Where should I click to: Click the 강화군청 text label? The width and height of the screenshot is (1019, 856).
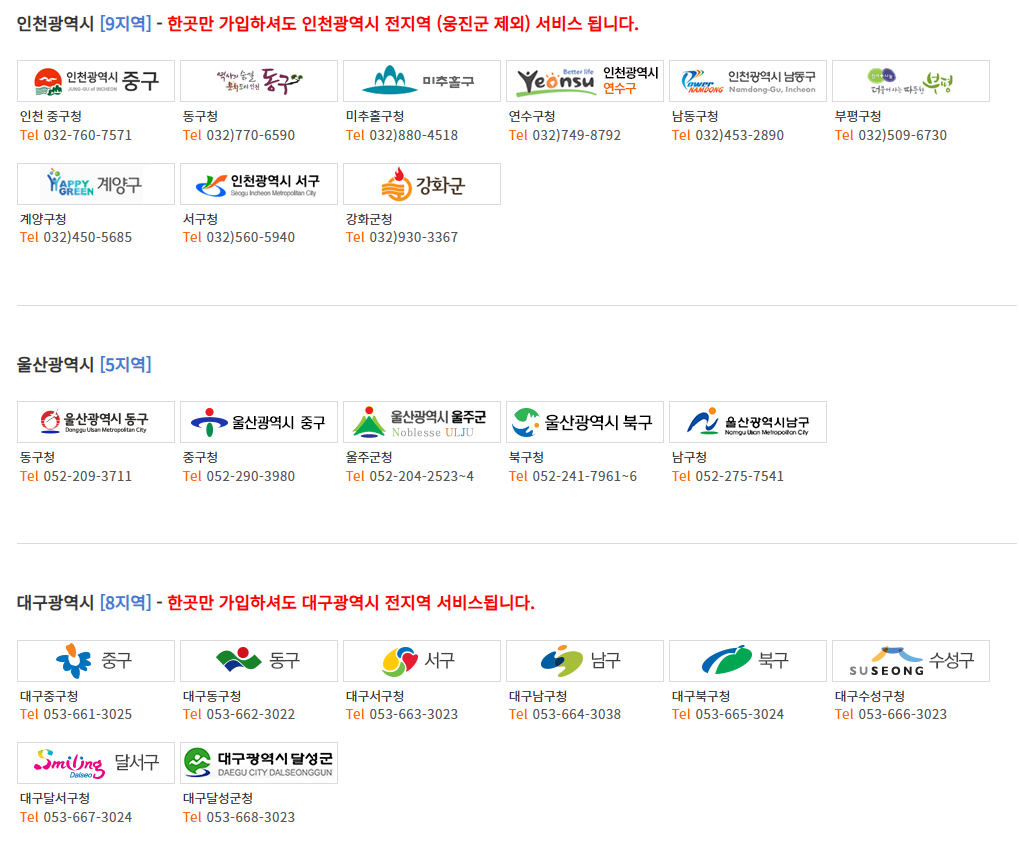tap(369, 219)
